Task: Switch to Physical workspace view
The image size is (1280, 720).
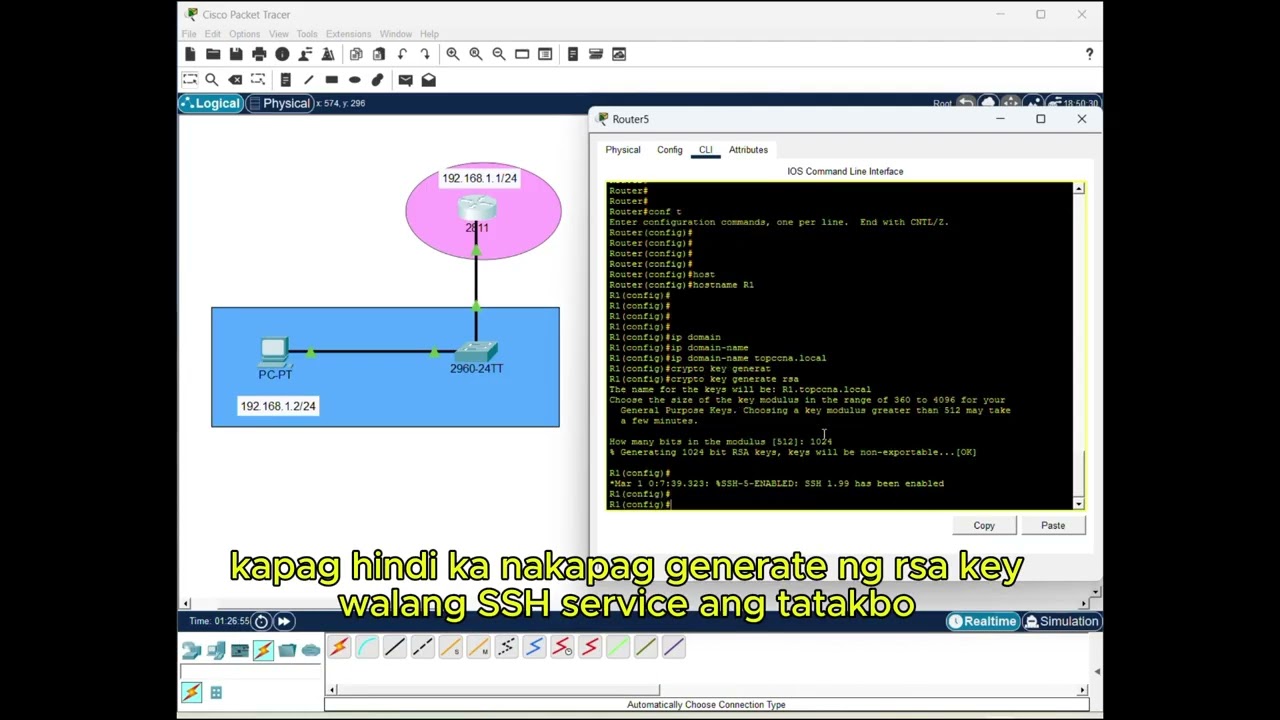Action: tap(280, 104)
